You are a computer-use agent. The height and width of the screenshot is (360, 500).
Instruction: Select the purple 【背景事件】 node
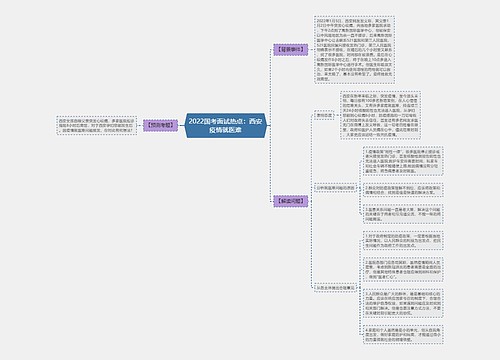click(291, 50)
